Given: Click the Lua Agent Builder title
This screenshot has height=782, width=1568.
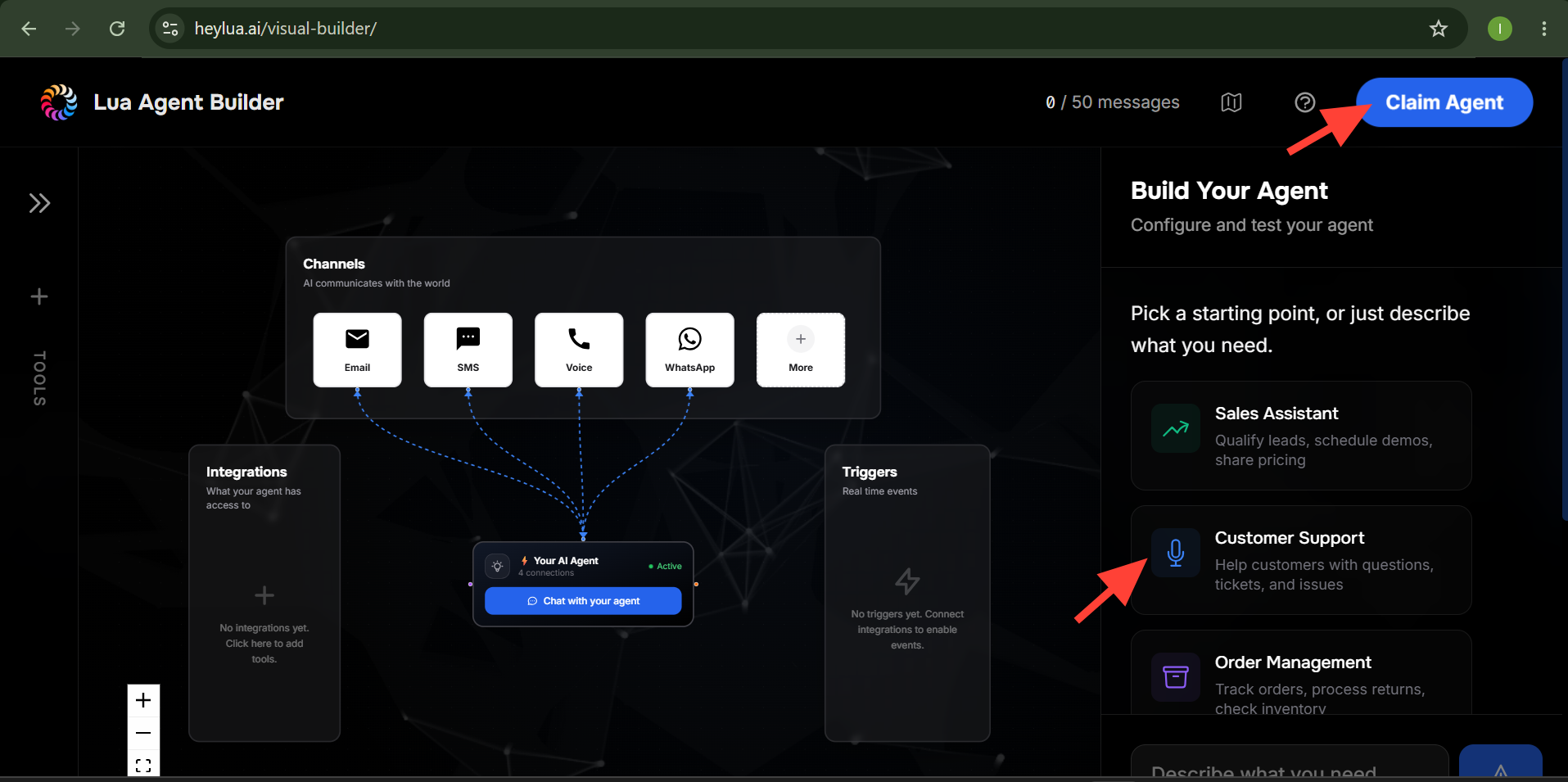Looking at the screenshot, I should (188, 102).
